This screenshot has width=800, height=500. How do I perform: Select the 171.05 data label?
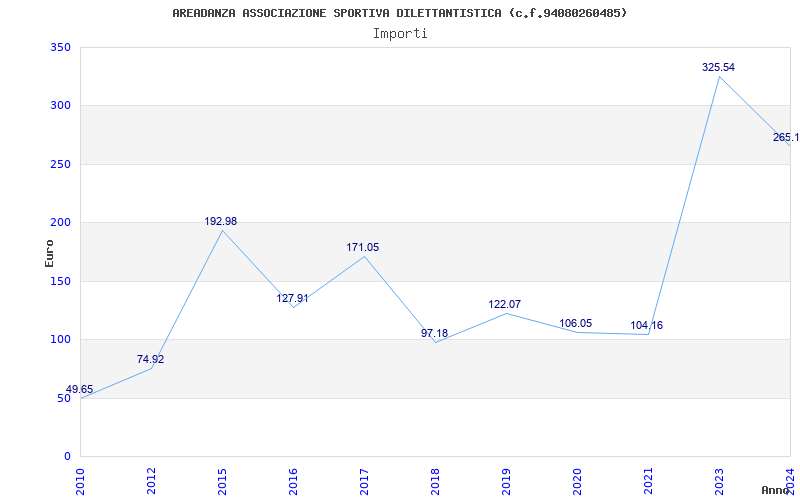click(363, 247)
